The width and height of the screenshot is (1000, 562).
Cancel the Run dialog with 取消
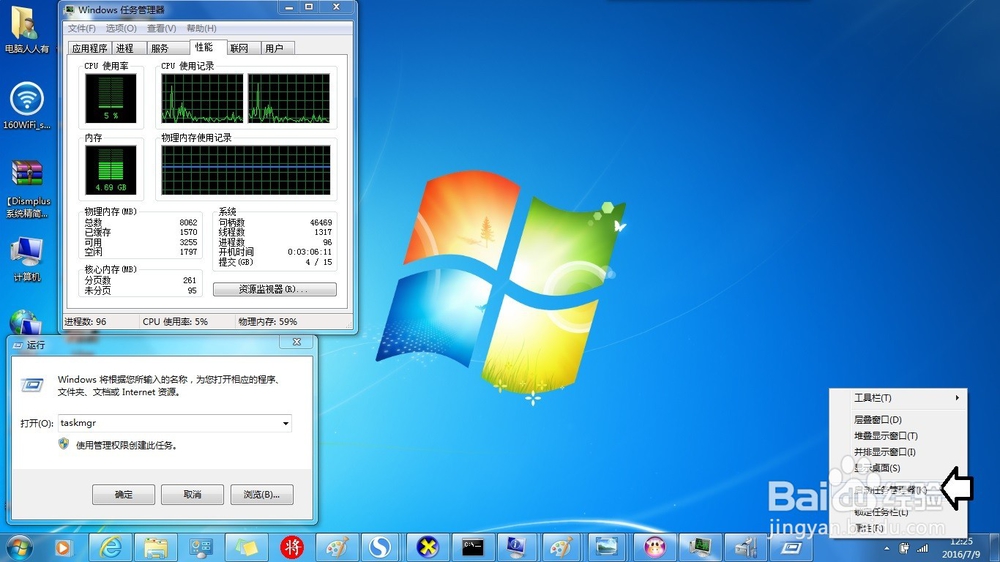point(193,494)
